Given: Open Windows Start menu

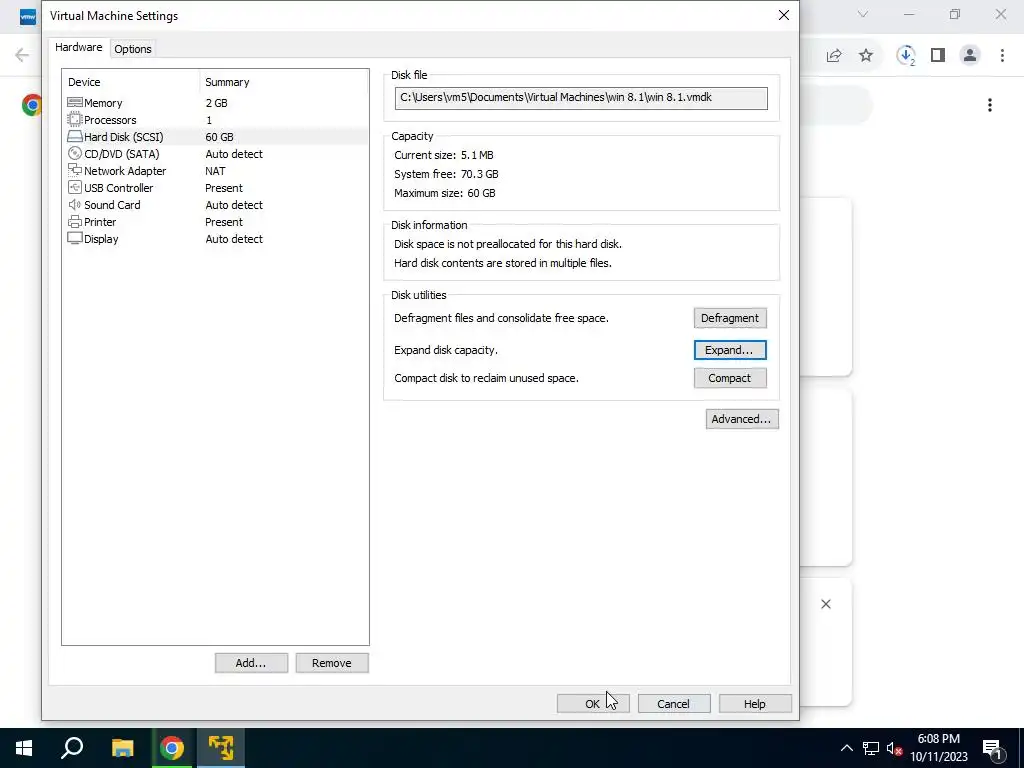Looking at the screenshot, I should tap(24, 748).
